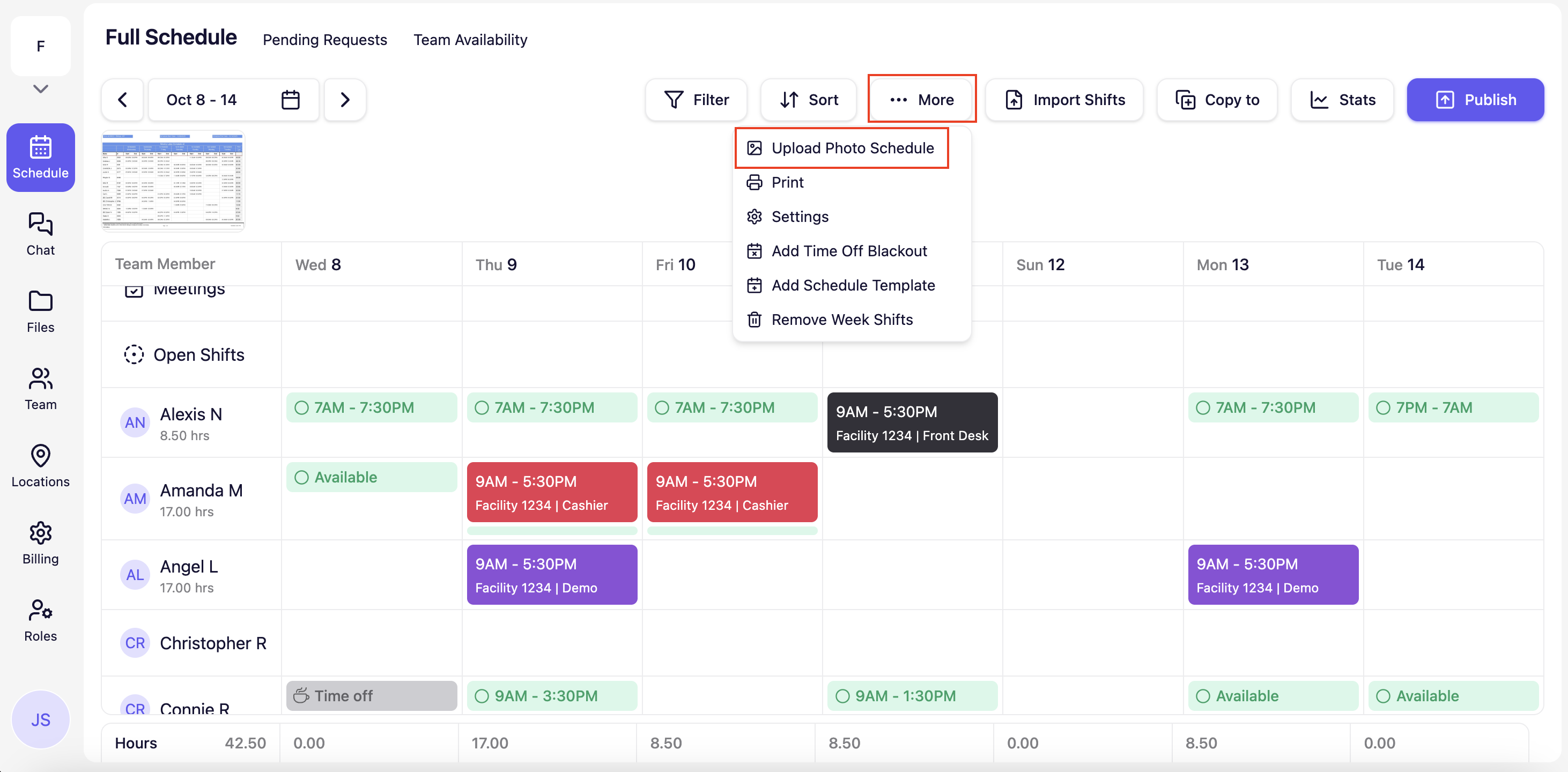Viewport: 1568px width, 772px height.
Task: Open the uploaded schedule photo thumbnail
Action: point(173,181)
